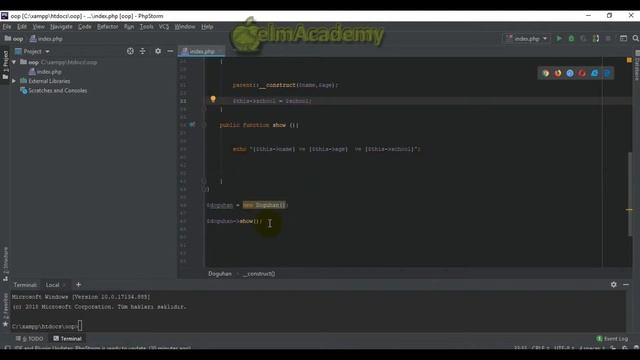Open Search Everywhere magnifier icon

(636, 38)
